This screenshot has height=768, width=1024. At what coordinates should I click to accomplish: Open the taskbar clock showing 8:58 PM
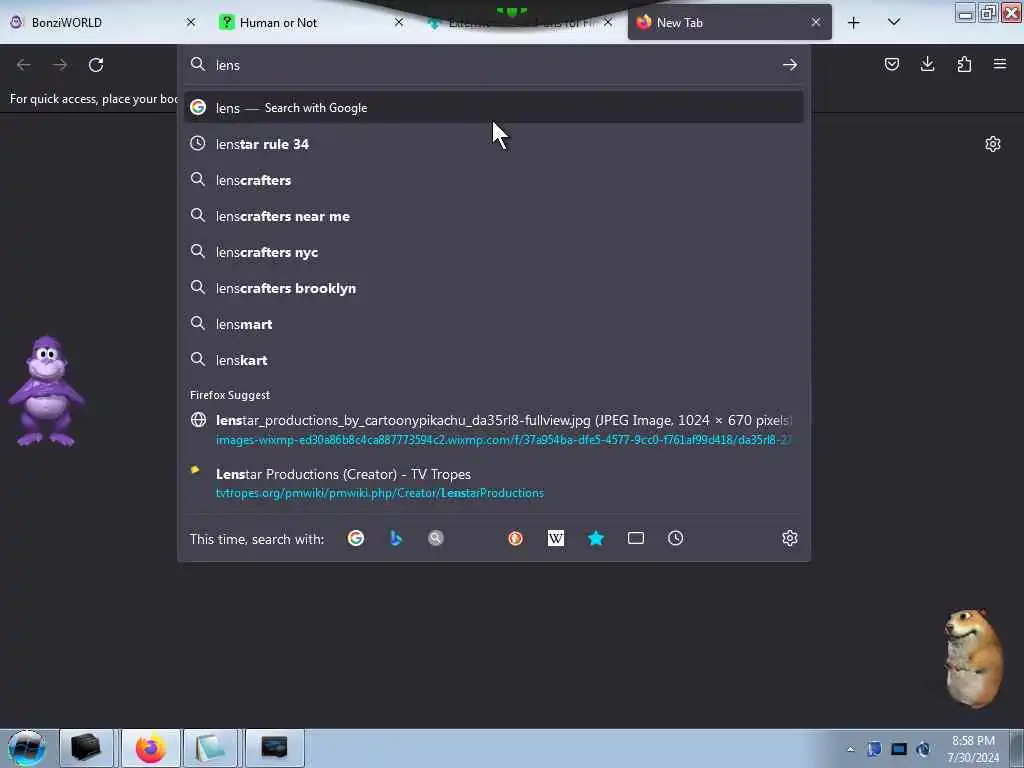pos(973,749)
